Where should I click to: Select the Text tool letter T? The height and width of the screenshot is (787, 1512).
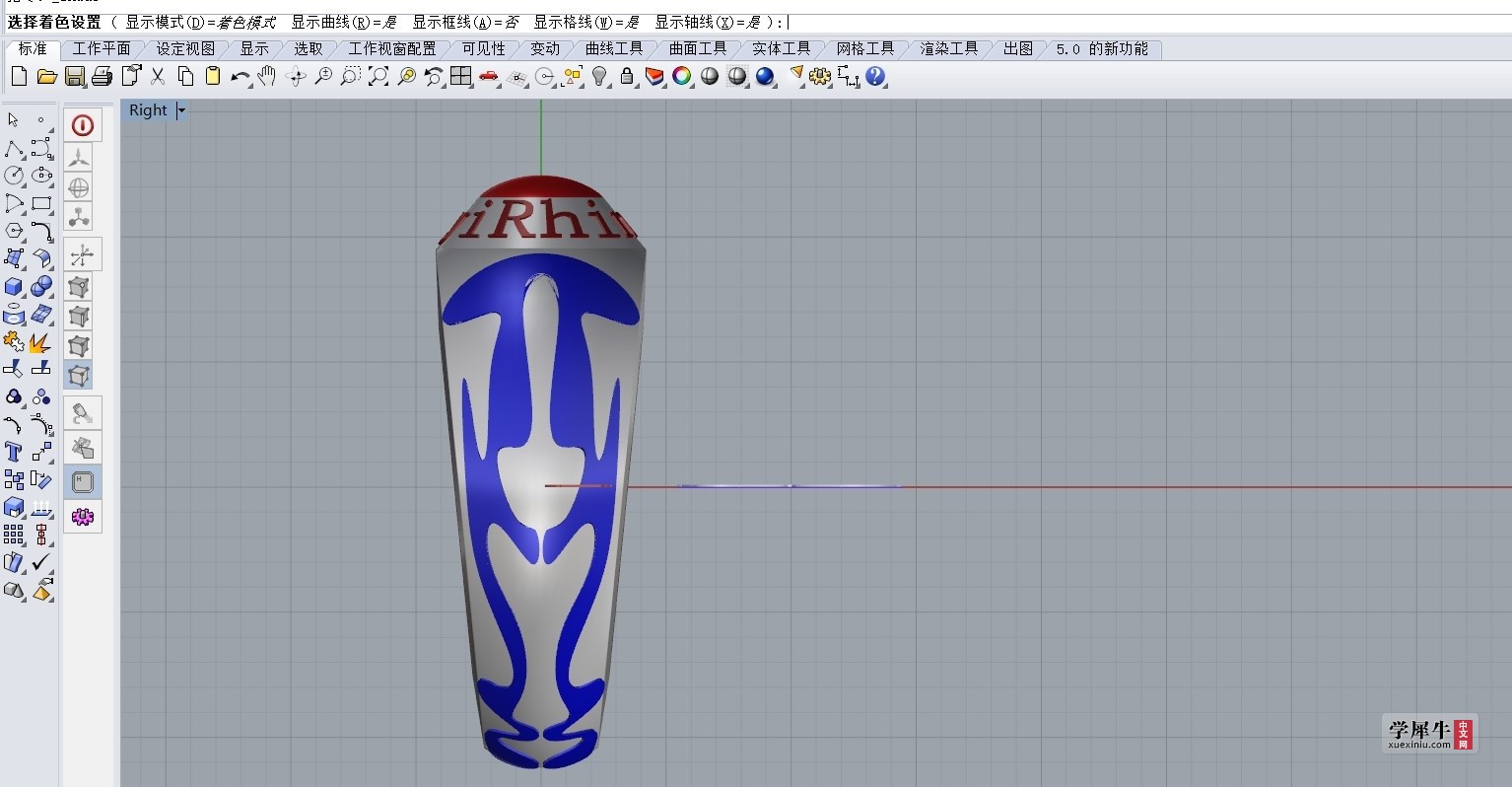[14, 452]
